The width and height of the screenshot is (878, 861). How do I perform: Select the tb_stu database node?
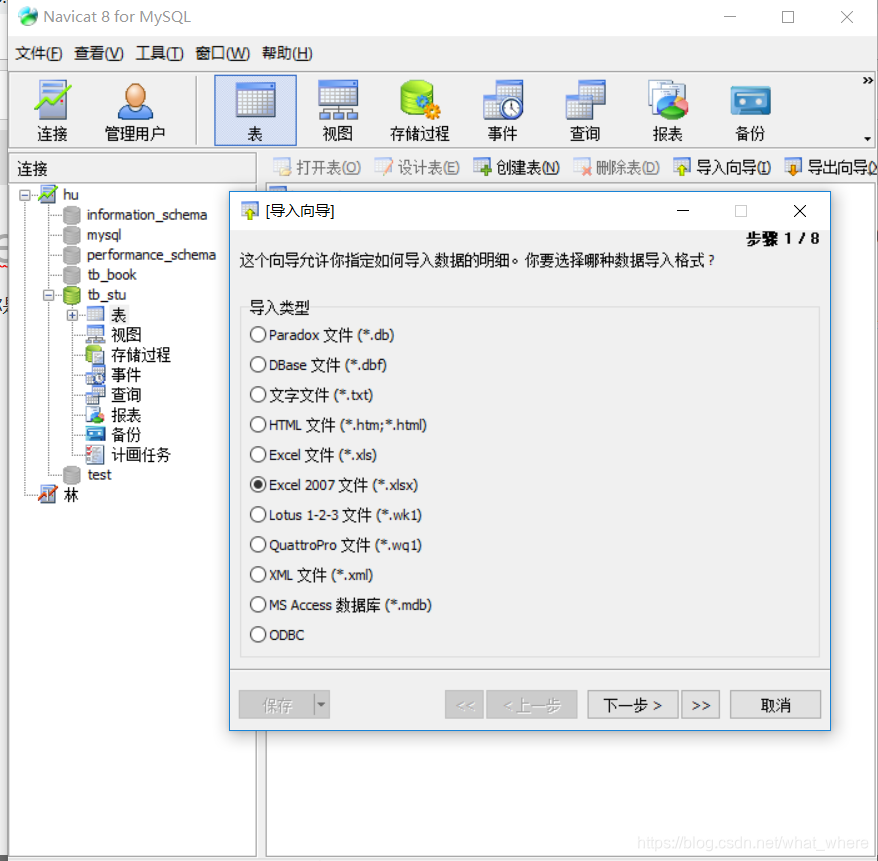click(106, 295)
